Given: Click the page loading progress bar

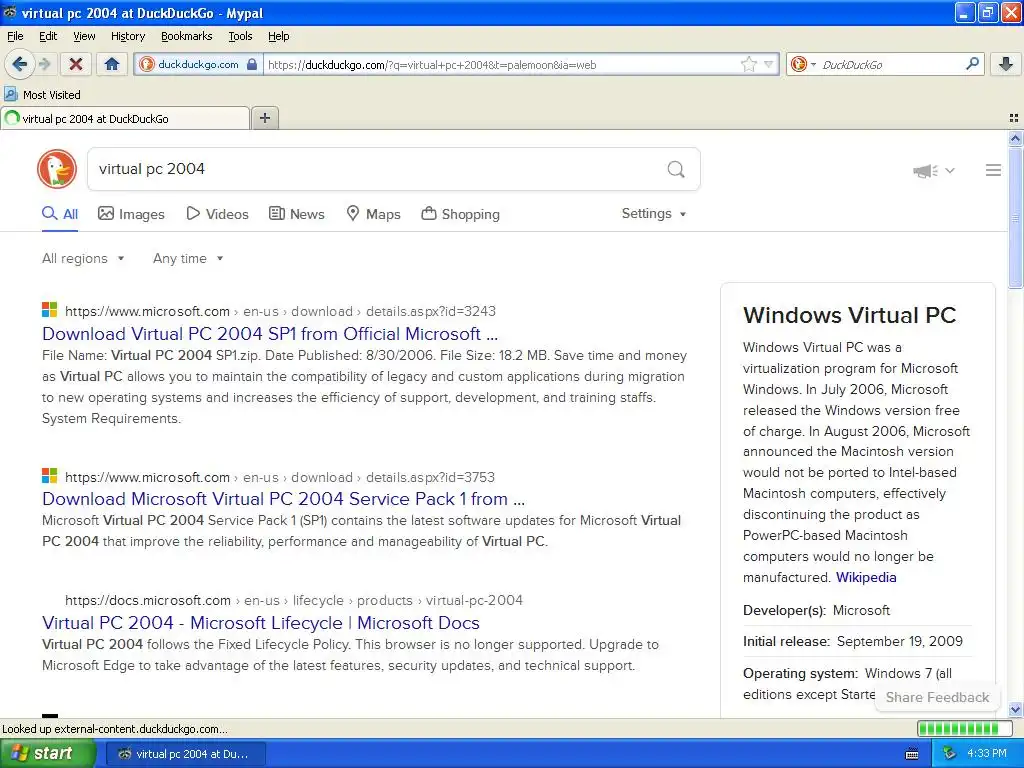Looking at the screenshot, I should click(964, 728).
